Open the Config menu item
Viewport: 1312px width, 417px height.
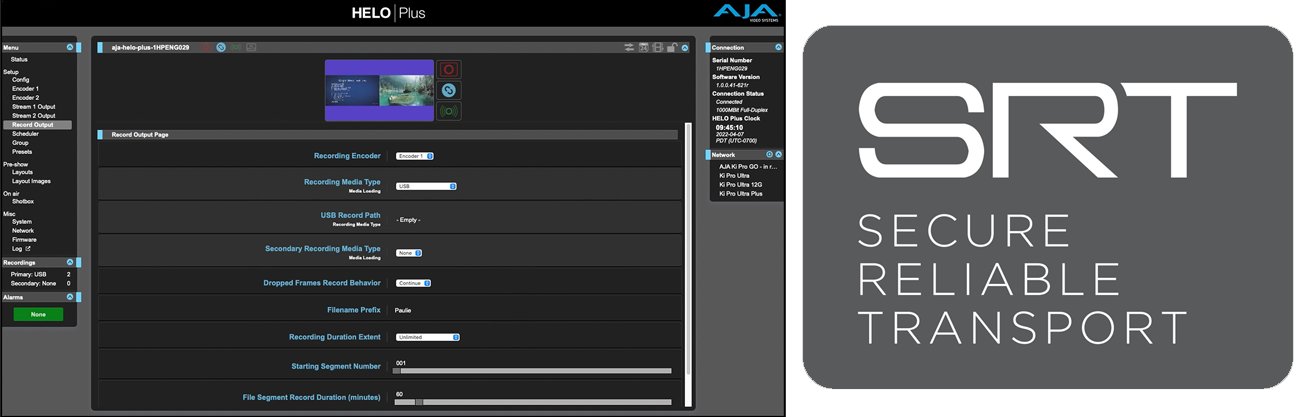pos(20,79)
